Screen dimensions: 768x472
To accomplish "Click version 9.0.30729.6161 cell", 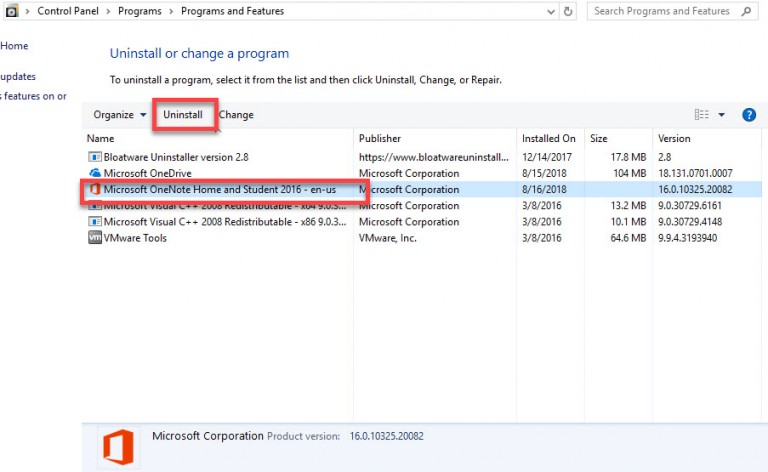I will (690, 206).
